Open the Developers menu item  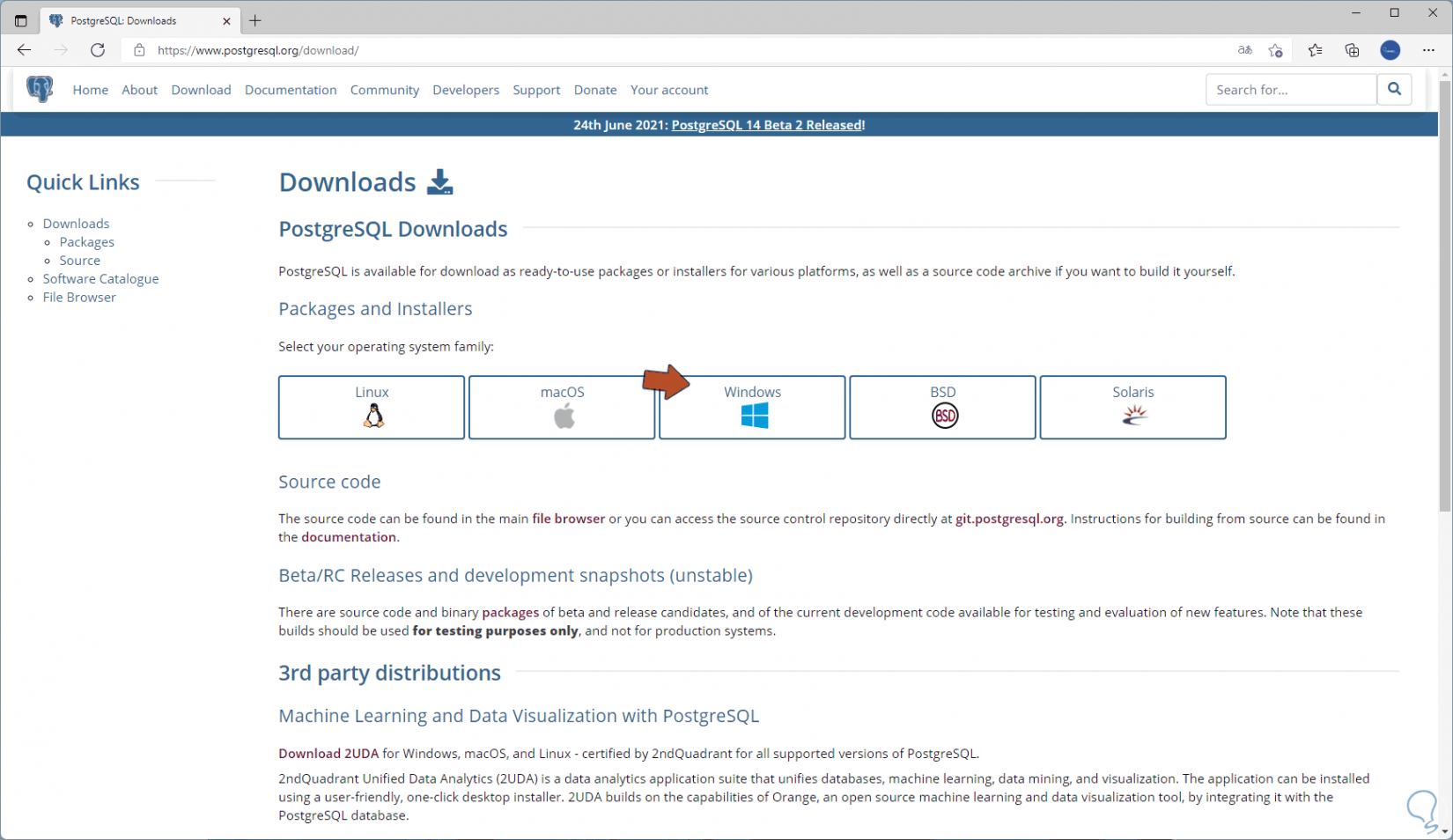point(466,90)
